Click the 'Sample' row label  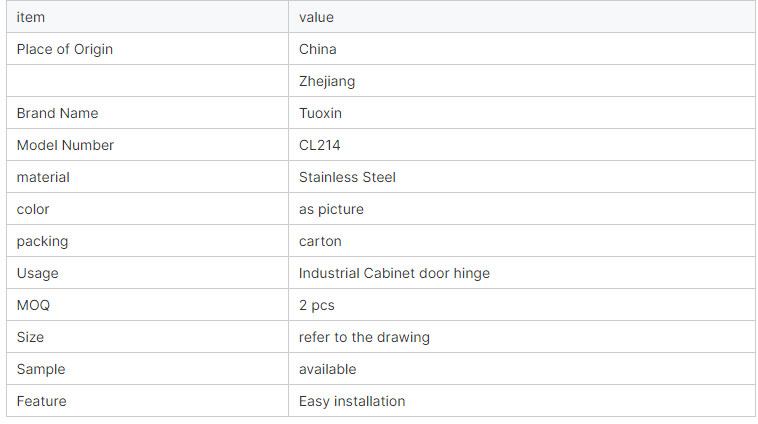pyautogui.click(x=41, y=369)
